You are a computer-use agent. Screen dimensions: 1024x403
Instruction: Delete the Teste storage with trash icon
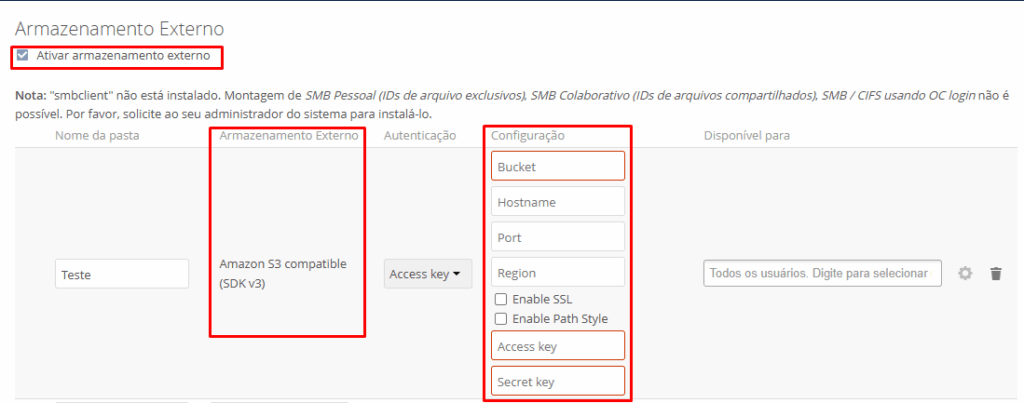tap(995, 273)
